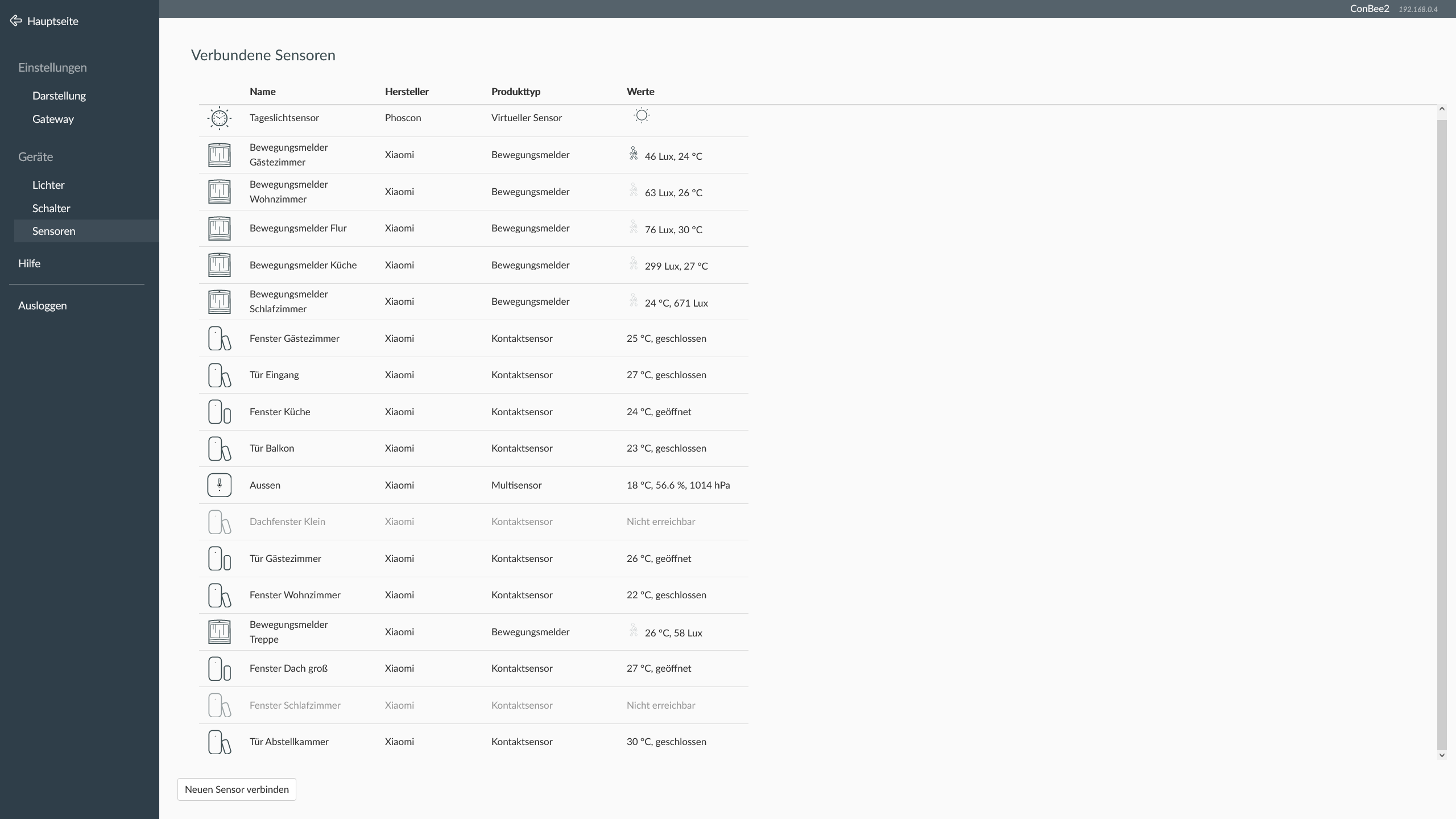Screen dimensions: 1456x819
Task: Click the ConBee2 gateway name
Action: pyautogui.click(x=1370, y=9)
